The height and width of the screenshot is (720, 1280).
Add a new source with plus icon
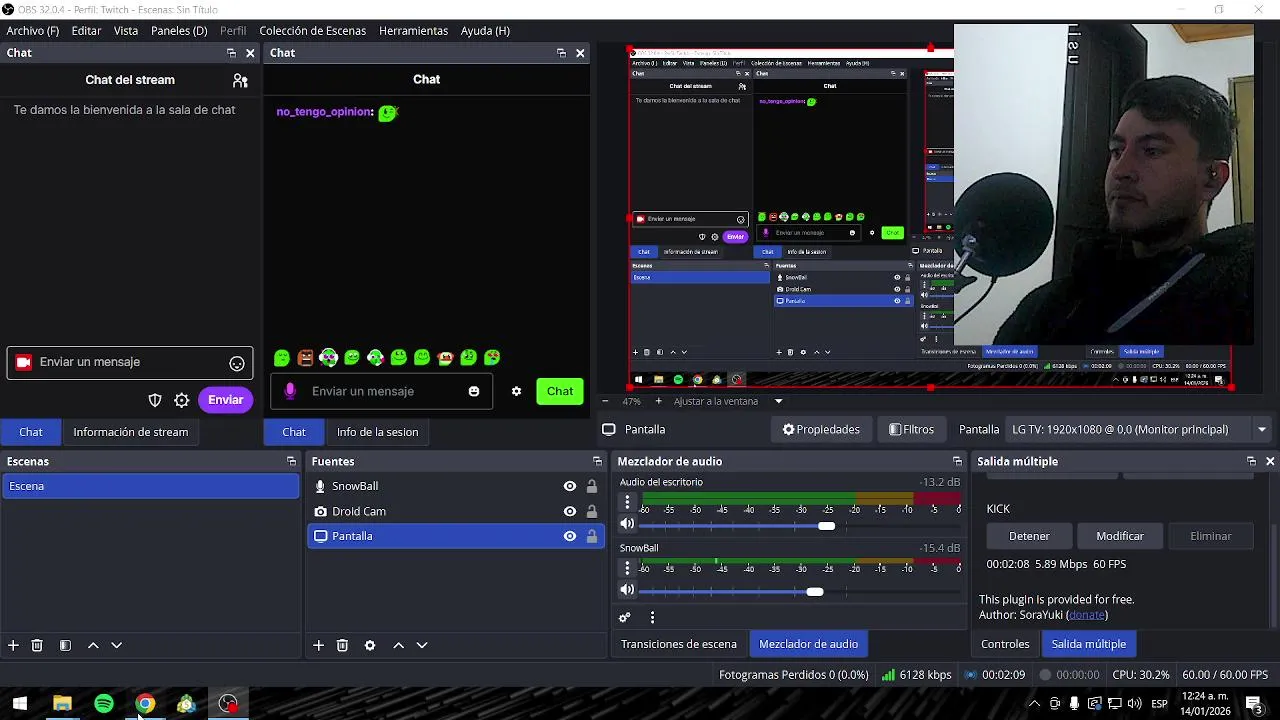tap(318, 645)
